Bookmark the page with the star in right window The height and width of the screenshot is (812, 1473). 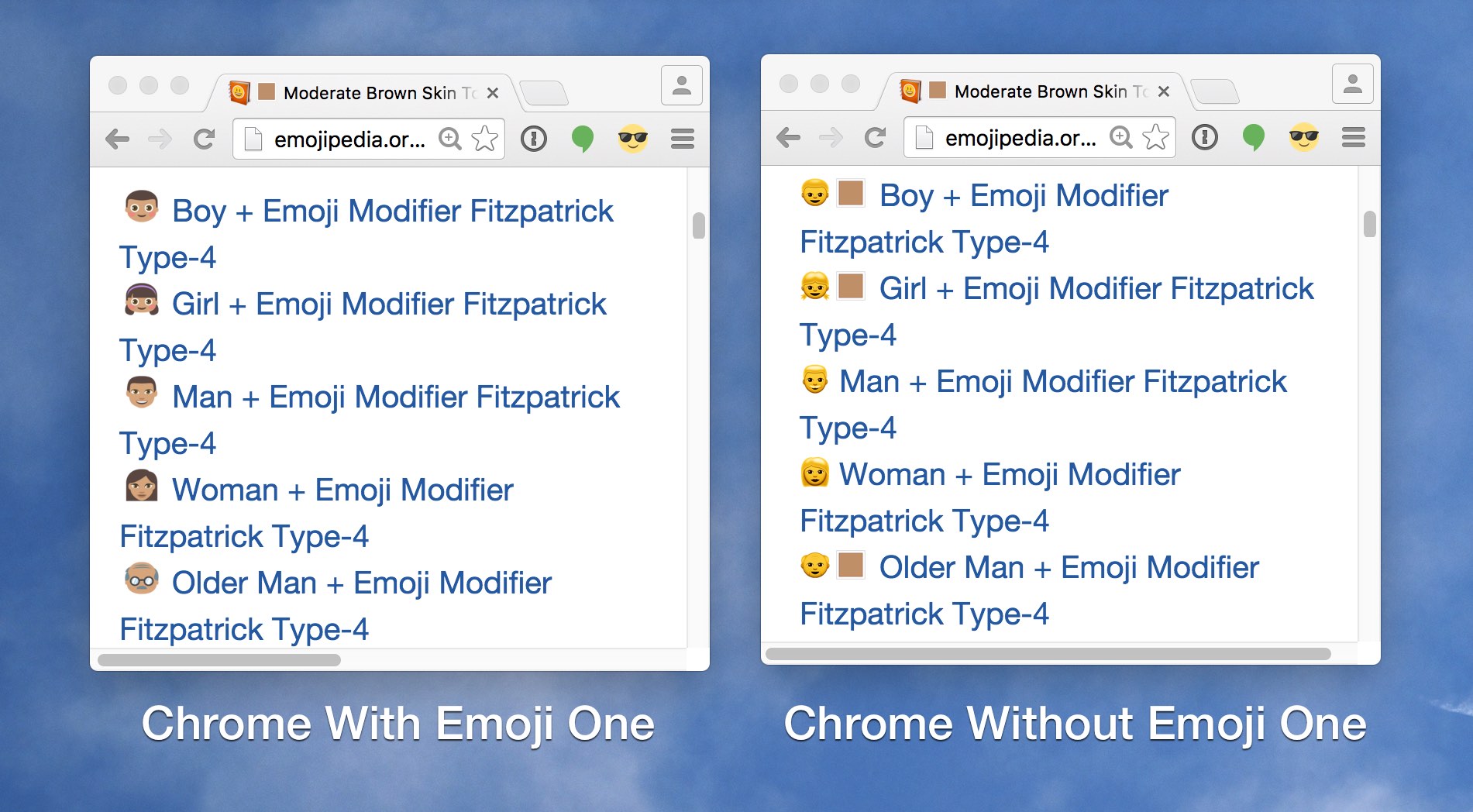point(1155,137)
